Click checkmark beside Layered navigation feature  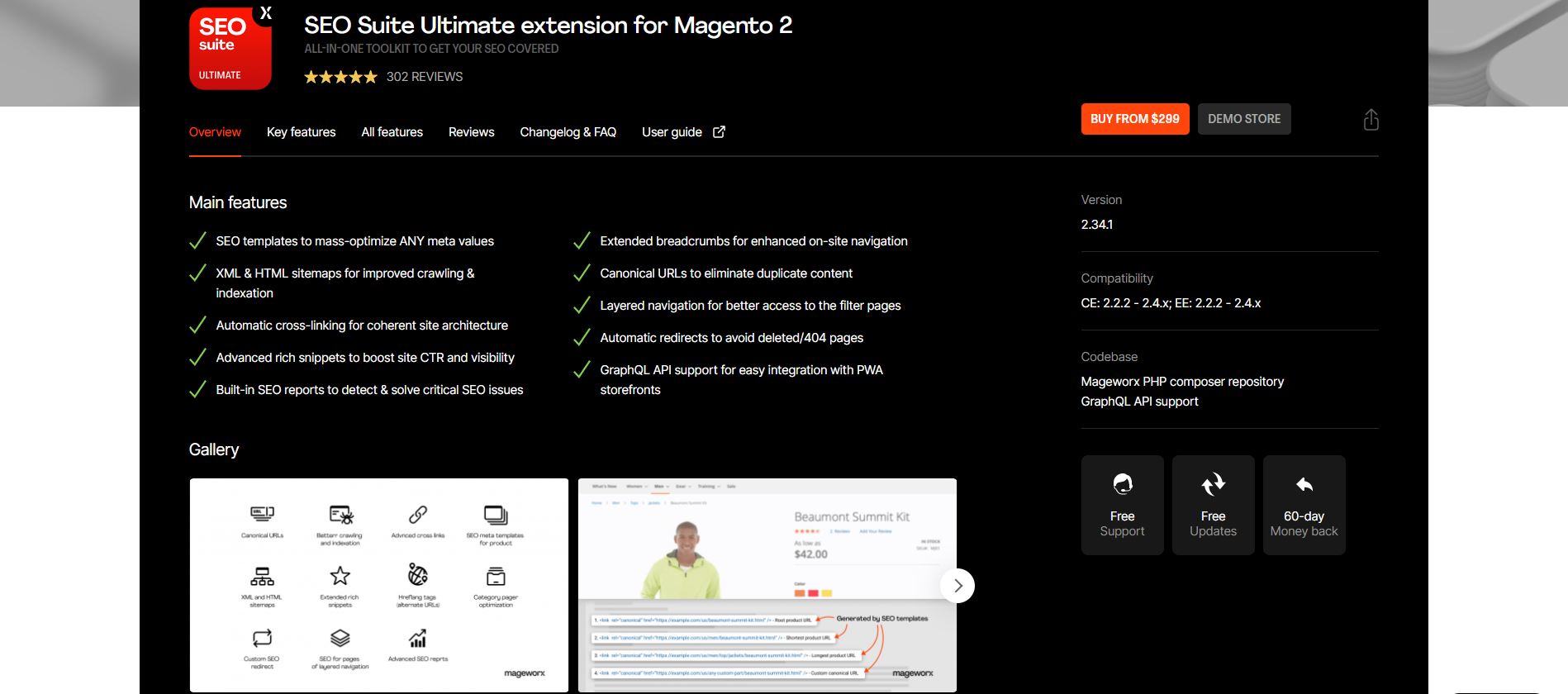coord(582,306)
